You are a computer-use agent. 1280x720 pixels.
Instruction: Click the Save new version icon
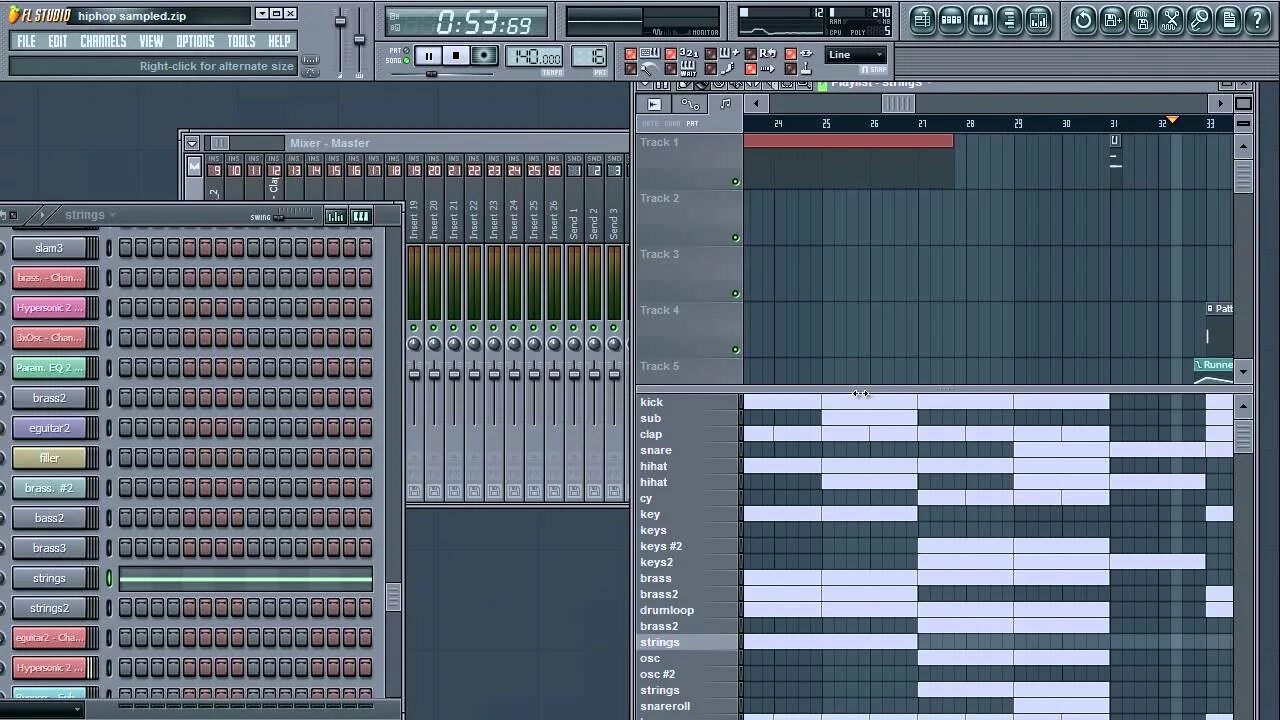coord(1112,19)
